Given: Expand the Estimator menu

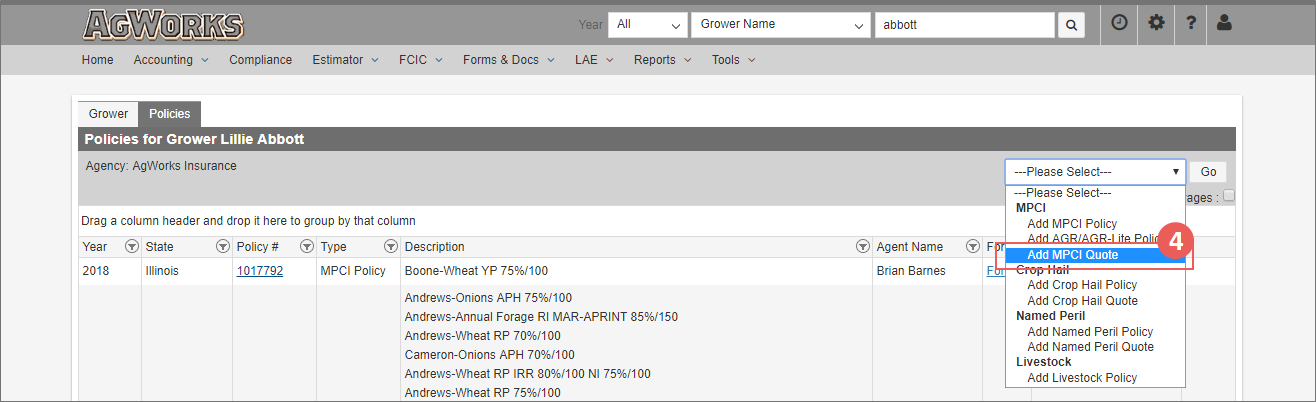Looking at the screenshot, I should click(346, 60).
